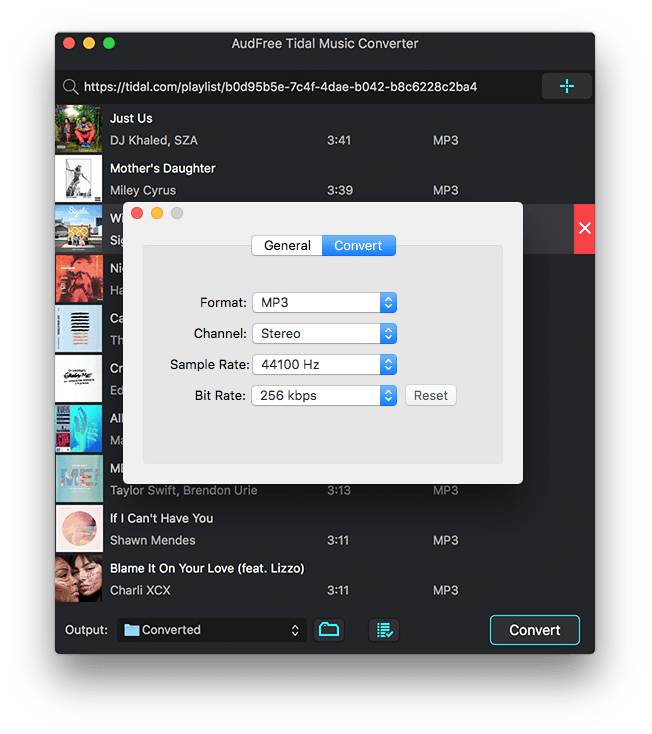Click the Convert button at bottom
This screenshot has width=652, height=734.
tap(535, 630)
